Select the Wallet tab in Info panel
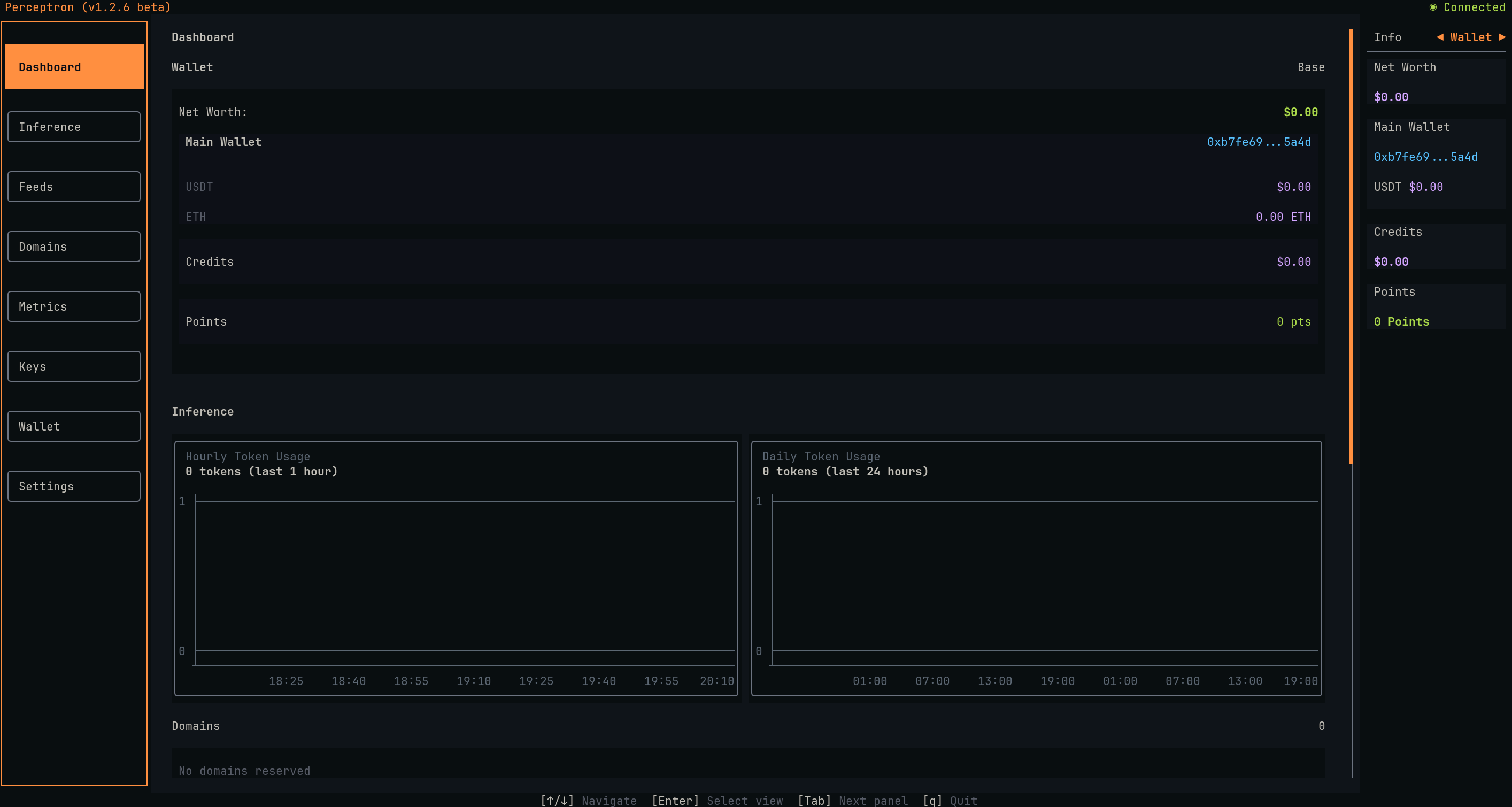This screenshot has height=807, width=1512. coord(1470,37)
